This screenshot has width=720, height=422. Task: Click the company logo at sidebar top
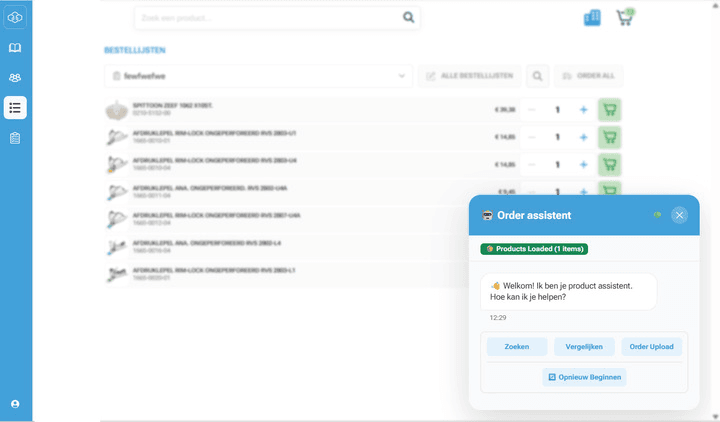(15, 17)
